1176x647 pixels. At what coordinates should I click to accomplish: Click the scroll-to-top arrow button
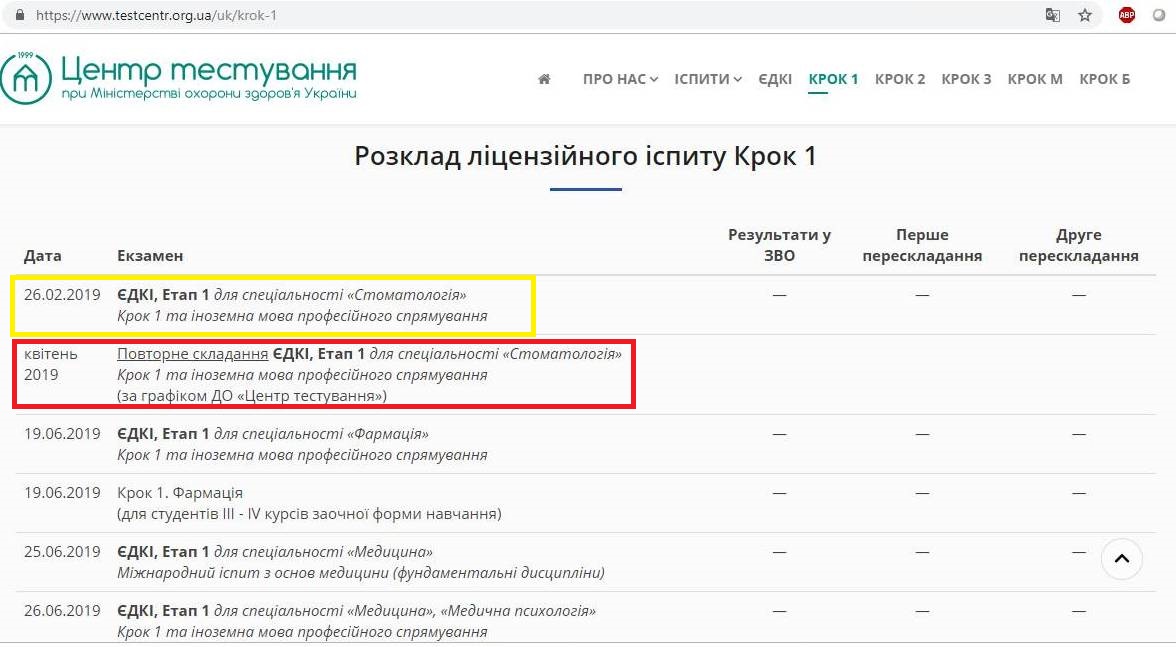(1122, 559)
